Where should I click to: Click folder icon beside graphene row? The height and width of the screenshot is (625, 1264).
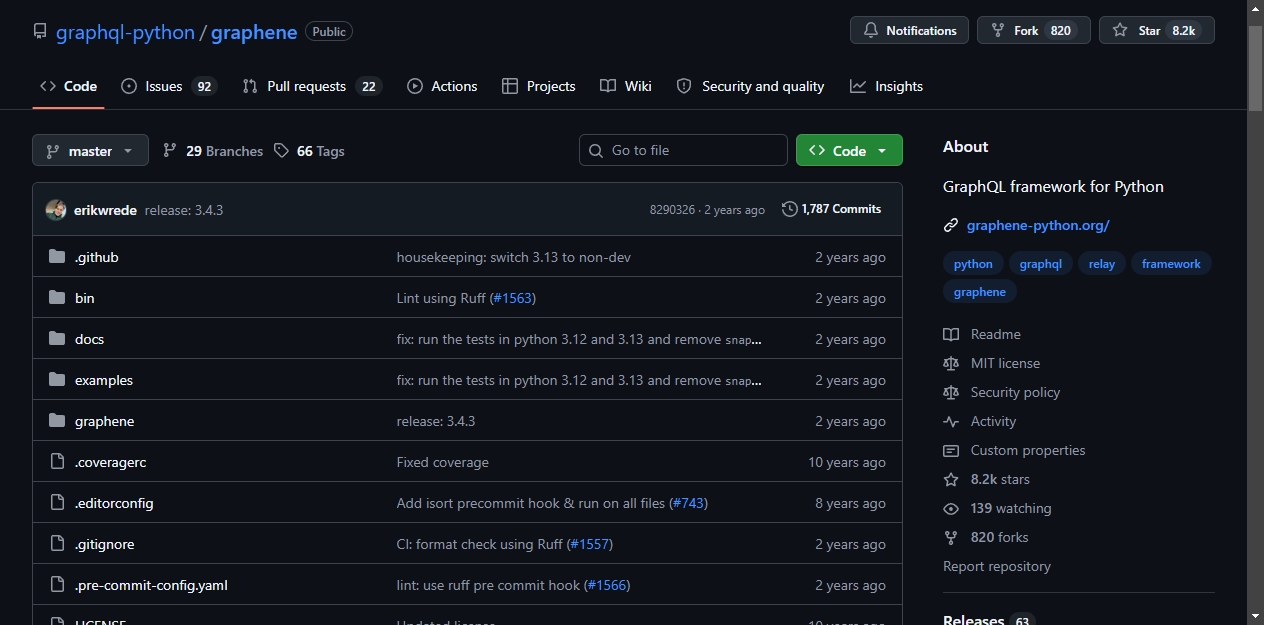coord(57,421)
